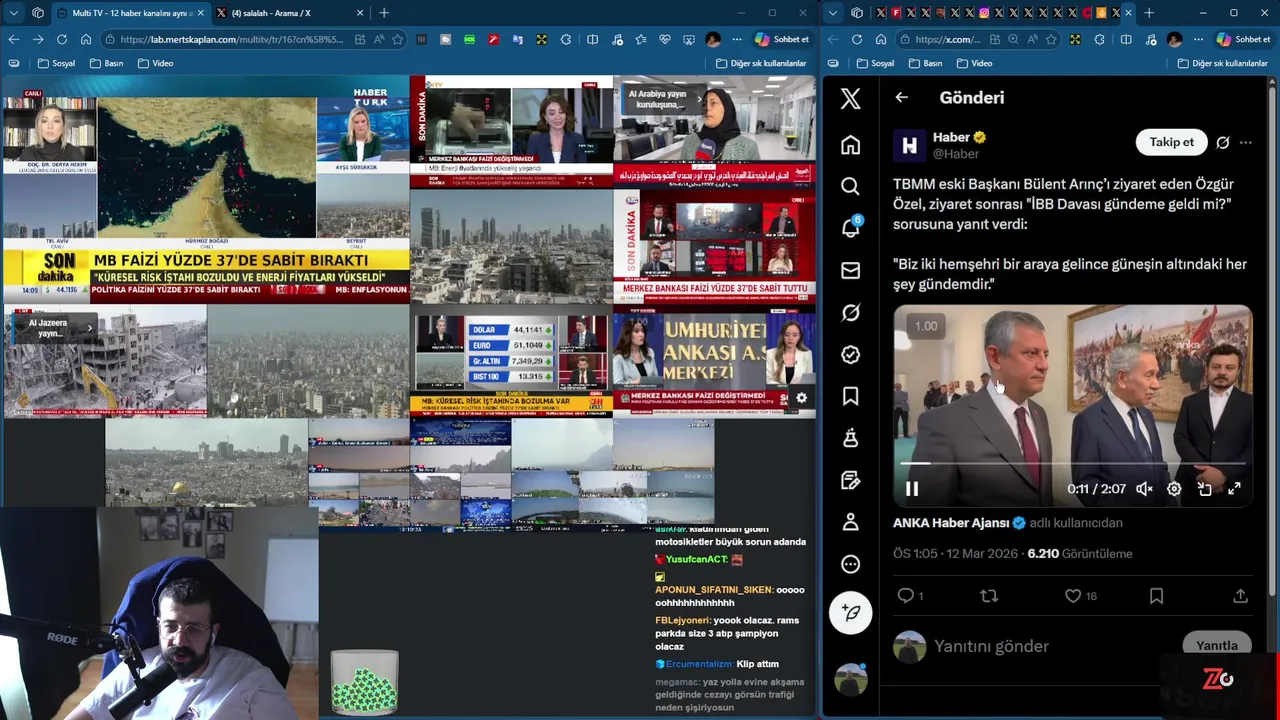Unmute the video sound
This screenshot has width=1280, height=720.
(x=1144, y=489)
